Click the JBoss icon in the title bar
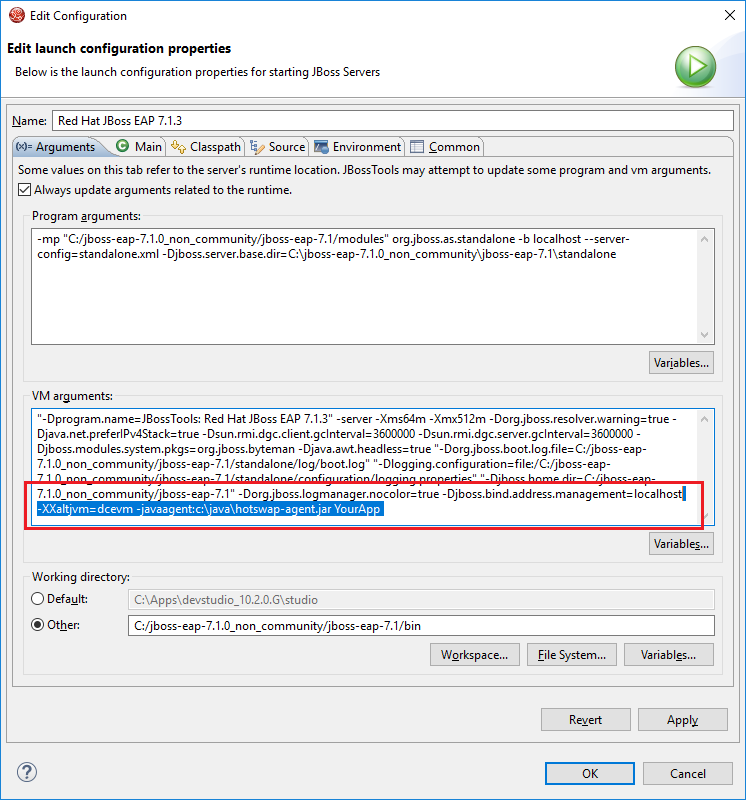Viewport: 746px width, 800px height. point(17,15)
